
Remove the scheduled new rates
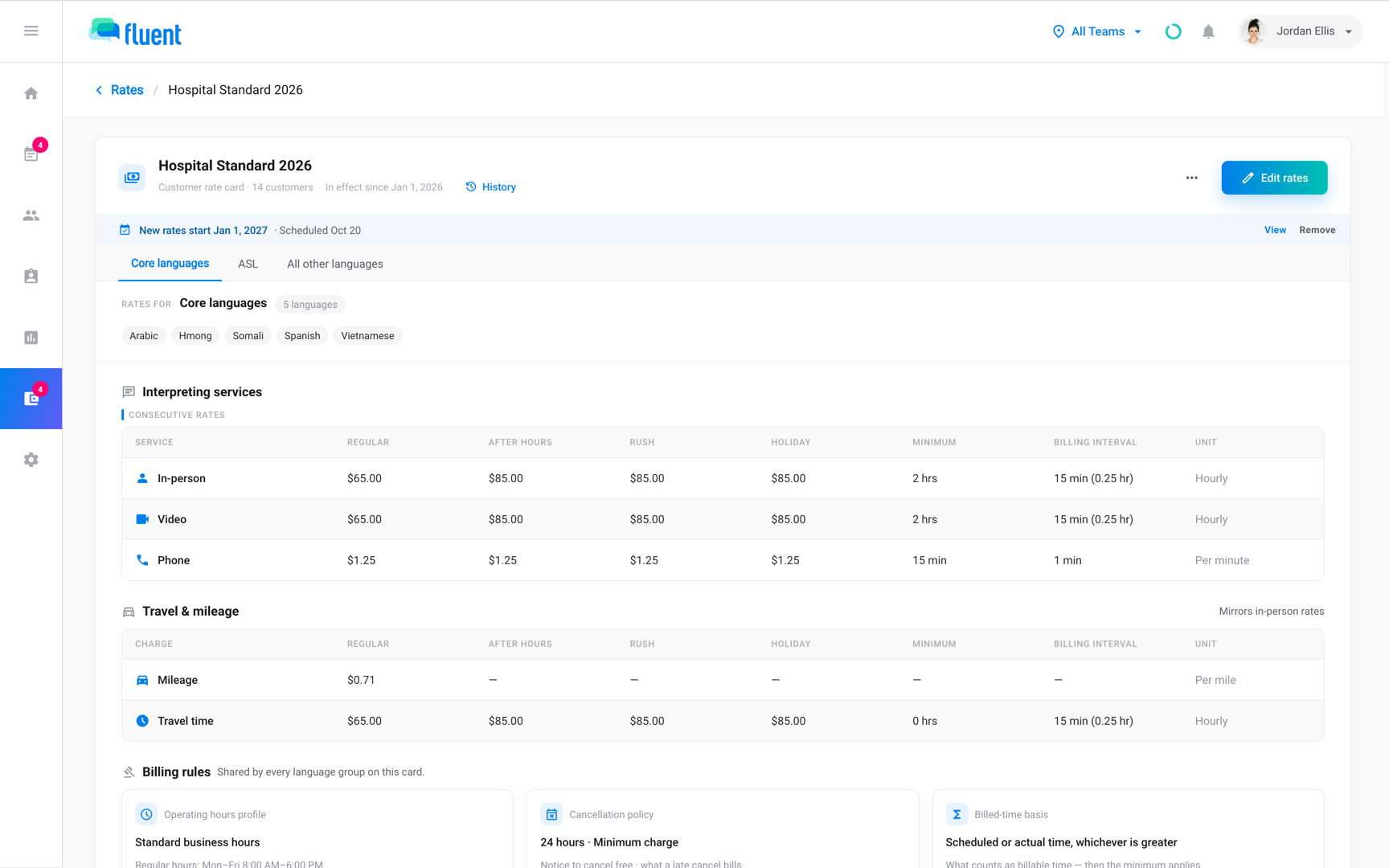[1317, 230]
